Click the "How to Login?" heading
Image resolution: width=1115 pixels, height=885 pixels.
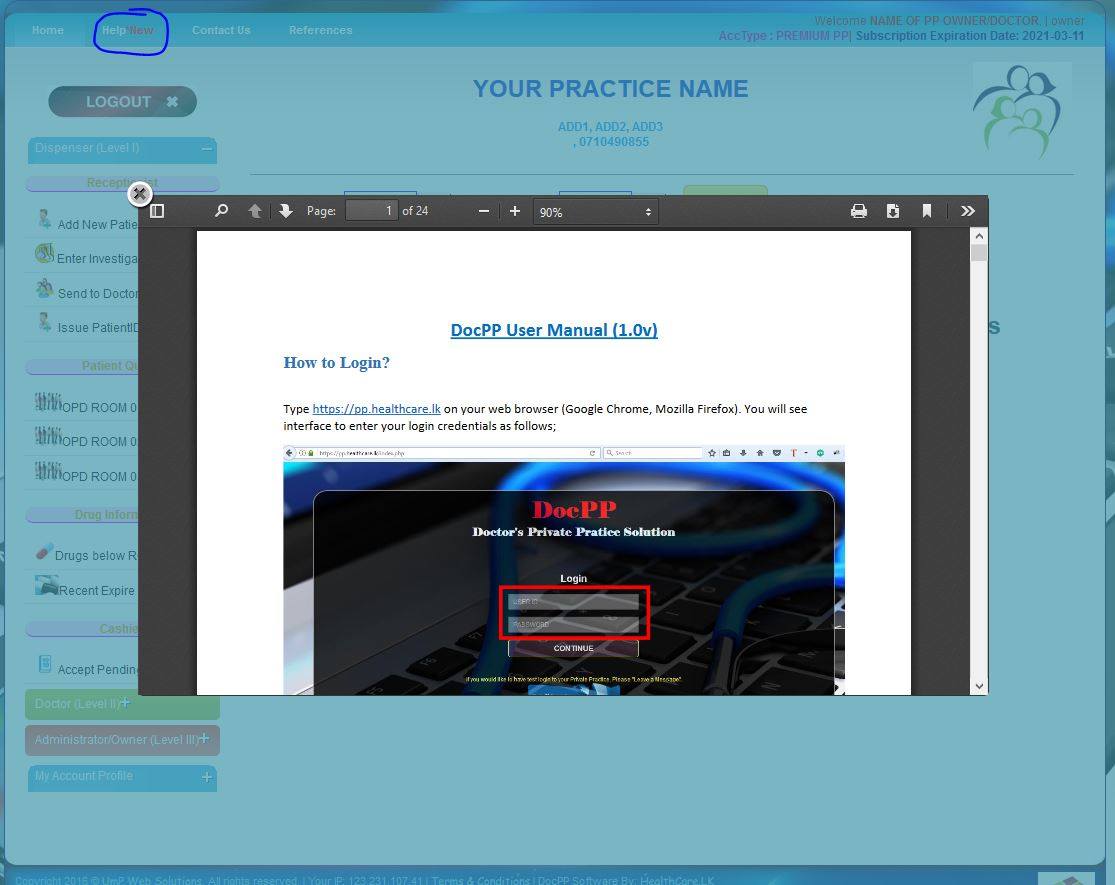click(x=336, y=363)
